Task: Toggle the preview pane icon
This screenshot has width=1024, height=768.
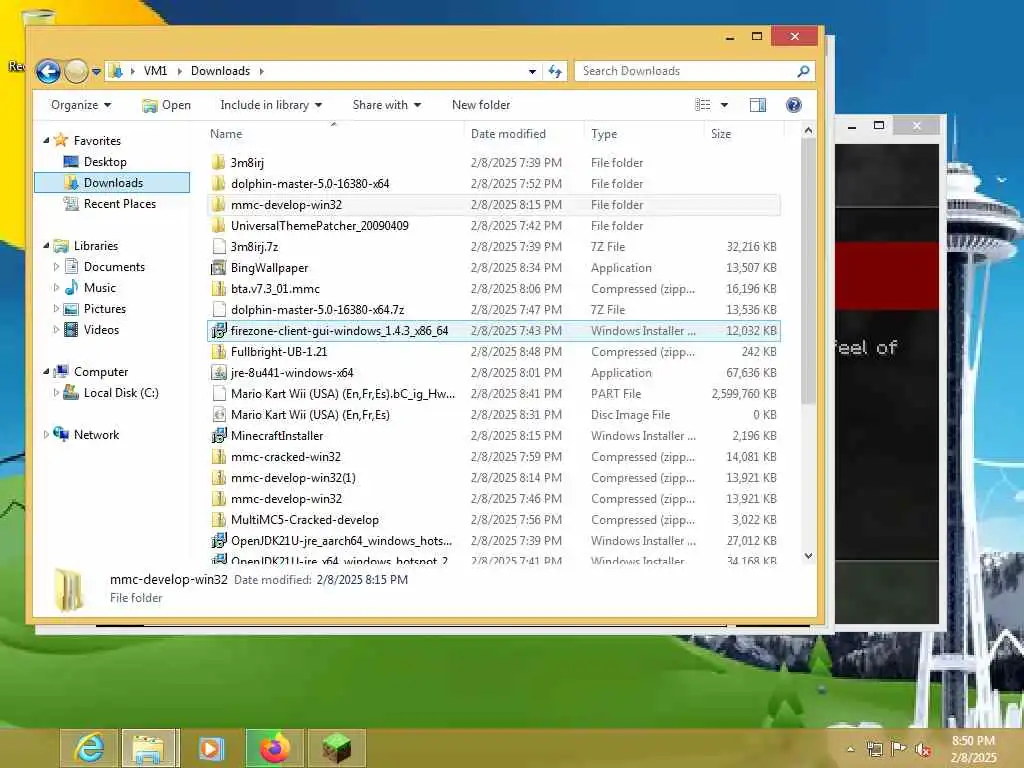Action: [758, 105]
